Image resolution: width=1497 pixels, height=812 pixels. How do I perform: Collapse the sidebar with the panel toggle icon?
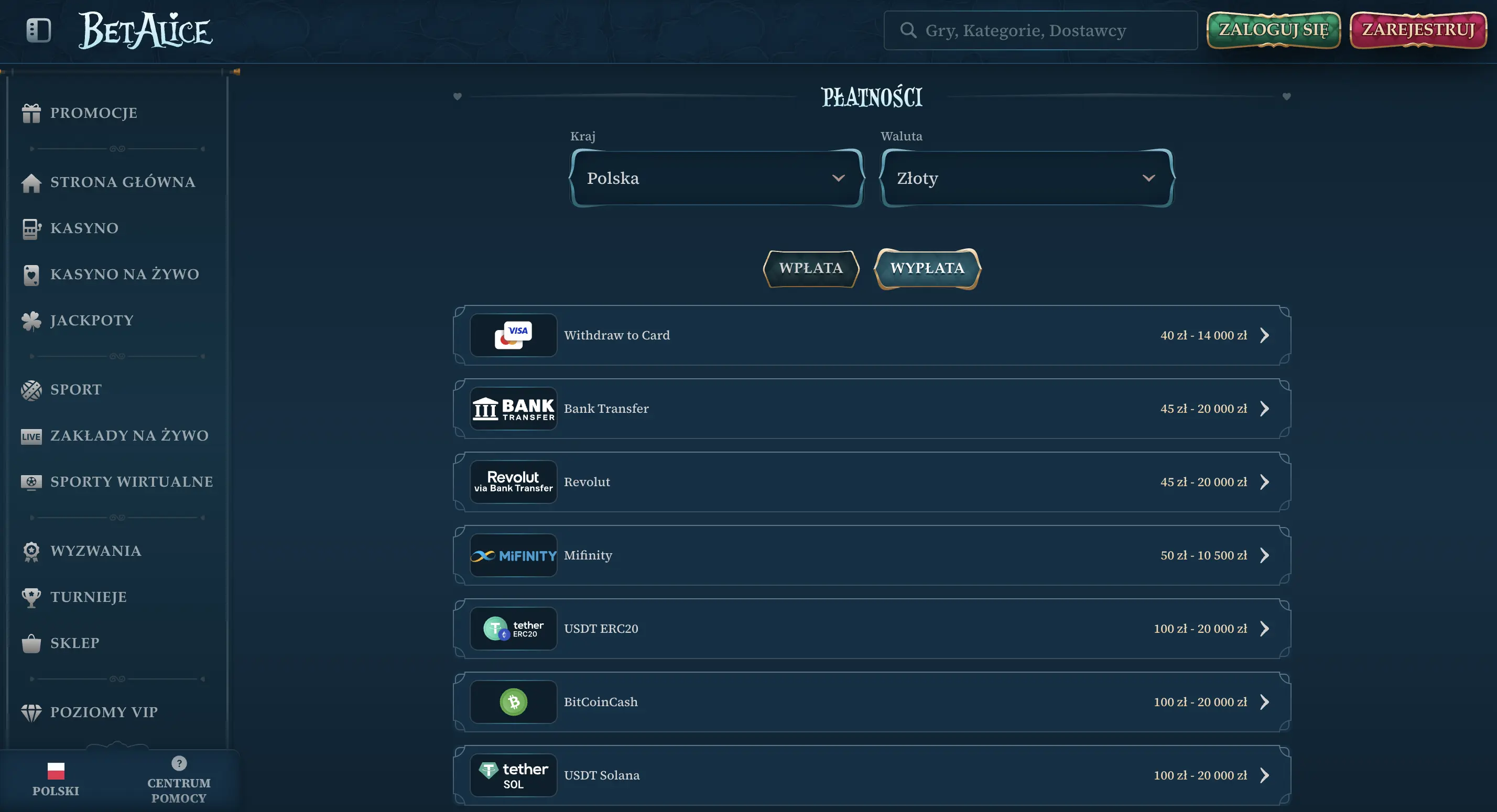click(38, 30)
